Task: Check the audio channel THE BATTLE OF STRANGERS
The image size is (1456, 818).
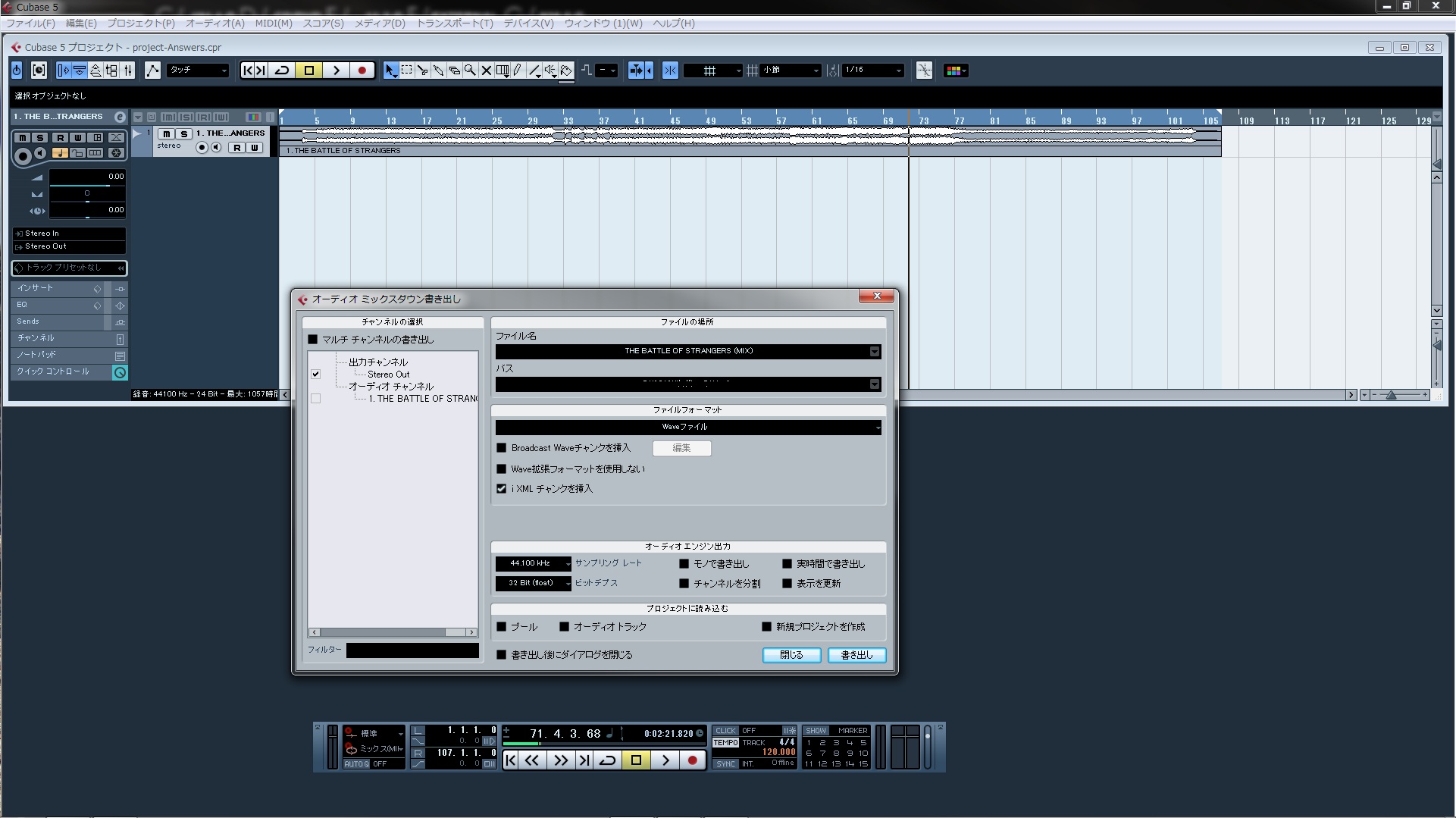Action: (316, 399)
